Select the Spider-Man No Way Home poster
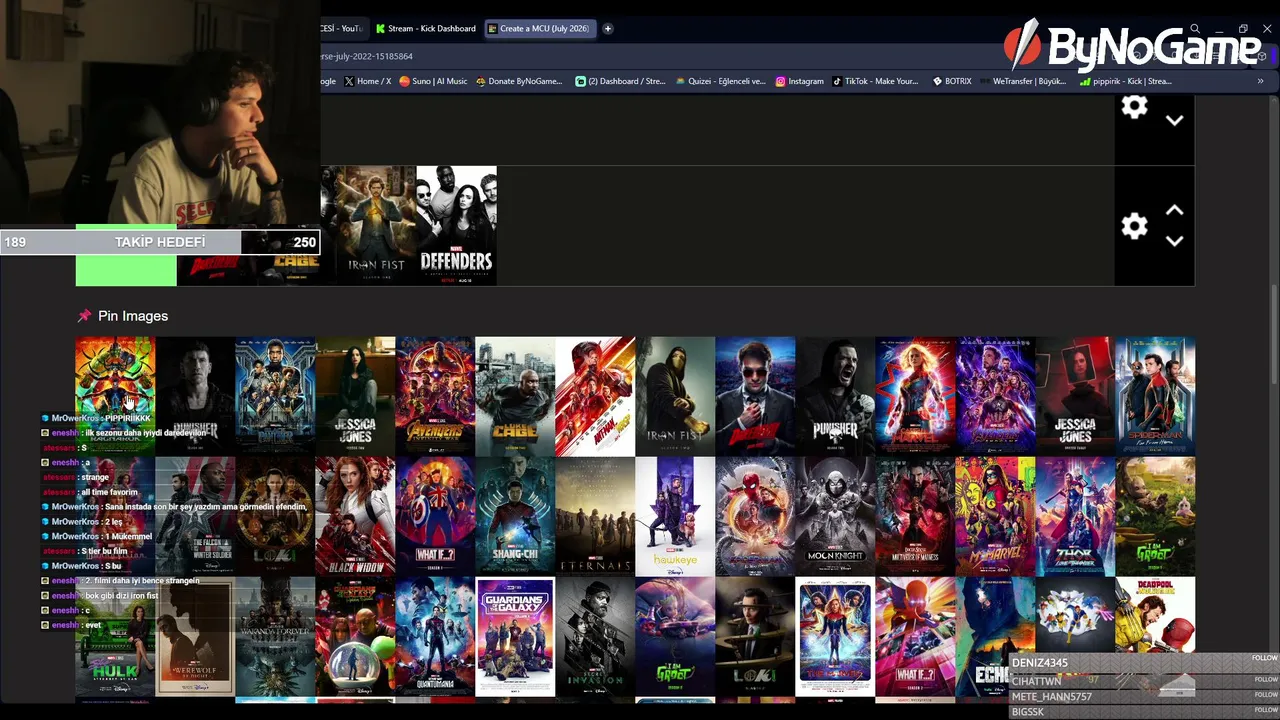Screen dimensions: 1280x720 tap(755, 516)
